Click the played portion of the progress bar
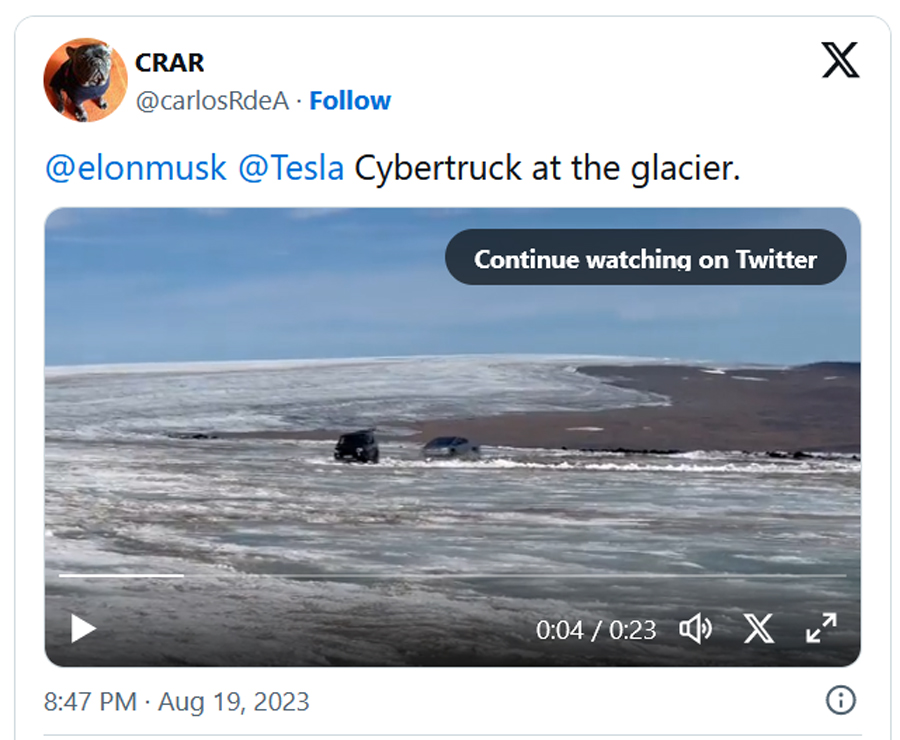This screenshot has height=740, width=900. [x=120, y=575]
